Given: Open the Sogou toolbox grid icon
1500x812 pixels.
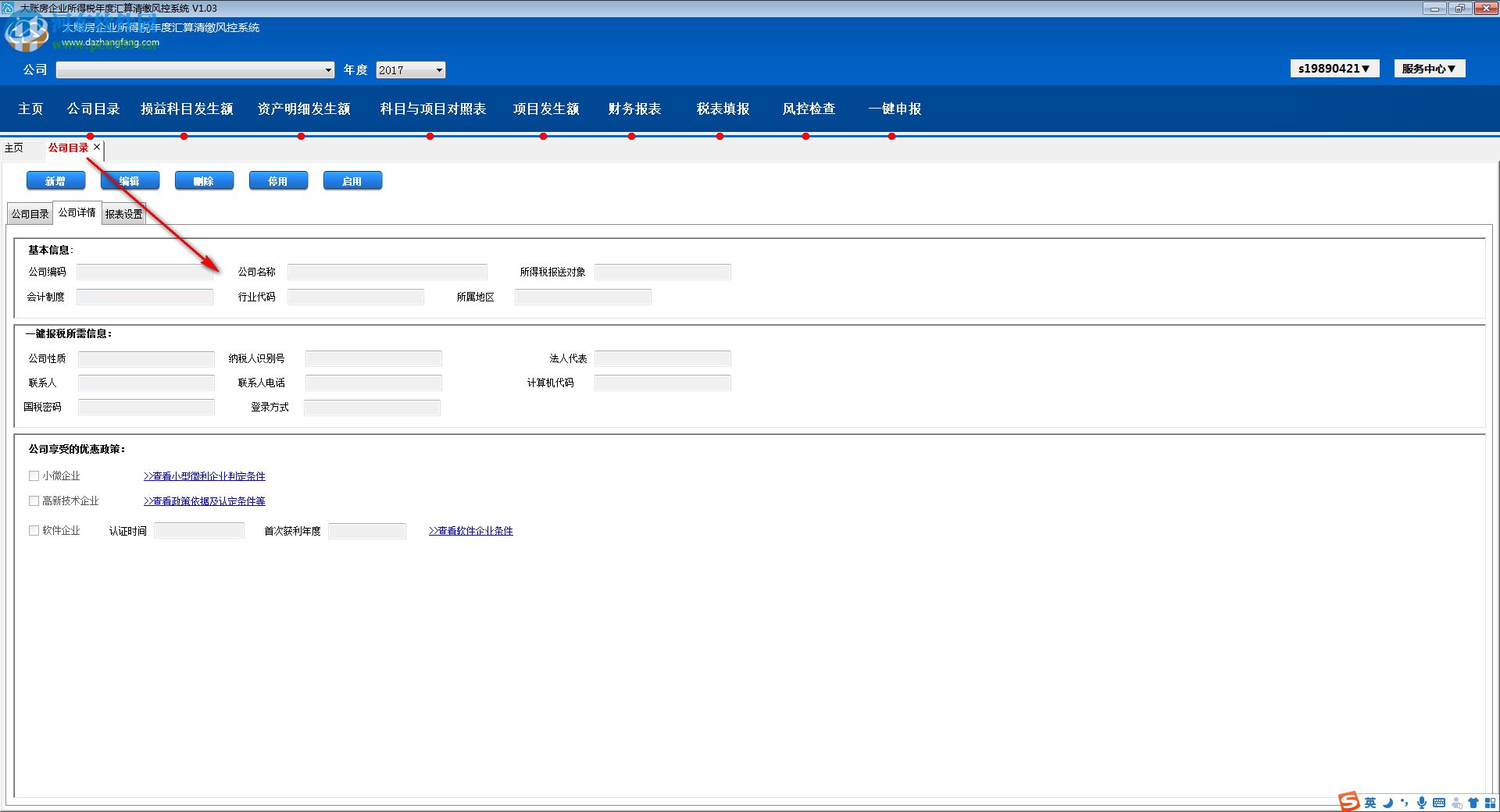Looking at the screenshot, I should pos(1491,803).
